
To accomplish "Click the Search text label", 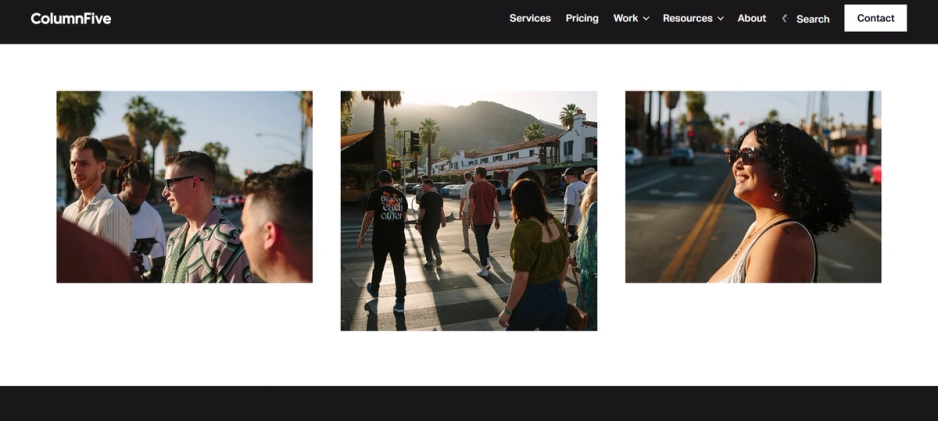I will click(812, 19).
